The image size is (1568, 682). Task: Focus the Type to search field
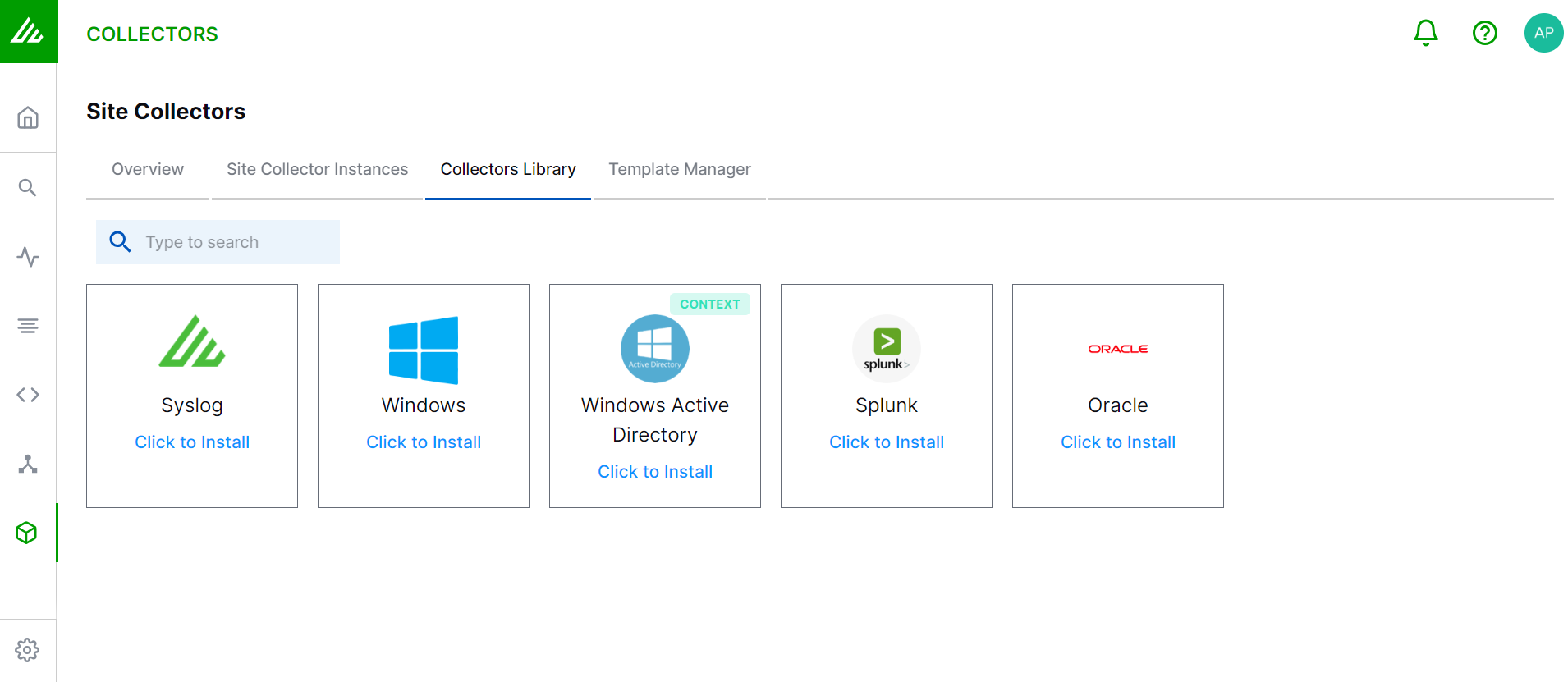218,242
